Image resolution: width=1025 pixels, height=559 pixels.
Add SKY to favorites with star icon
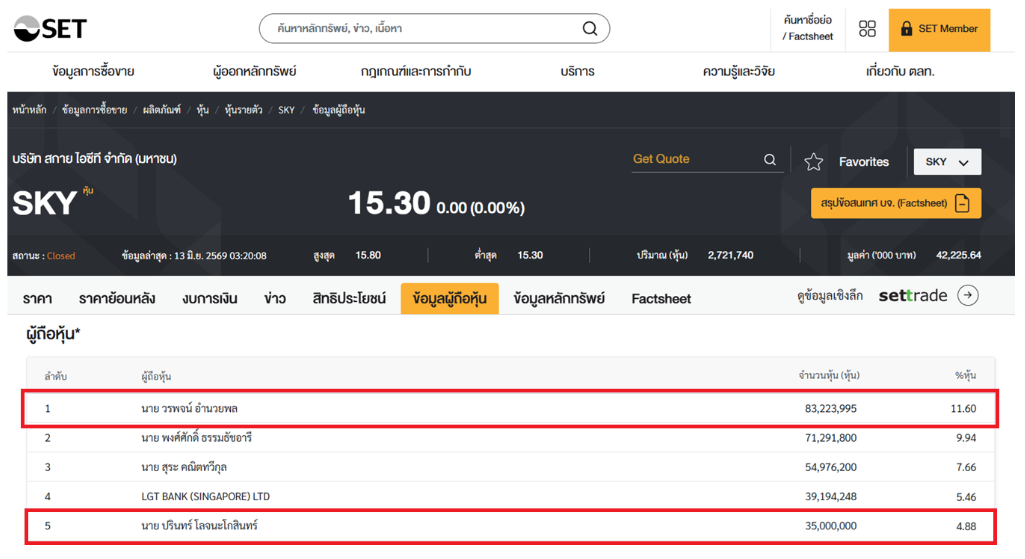click(x=813, y=161)
